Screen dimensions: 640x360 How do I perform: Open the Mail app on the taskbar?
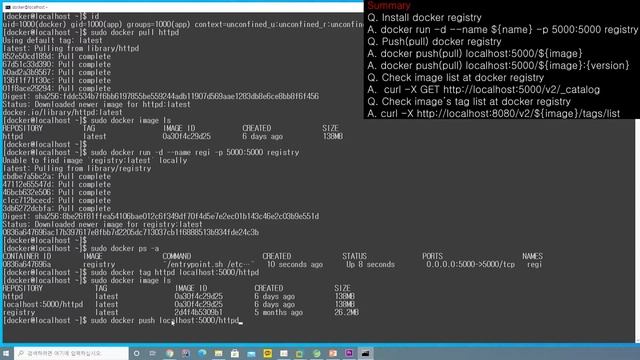(251, 353)
